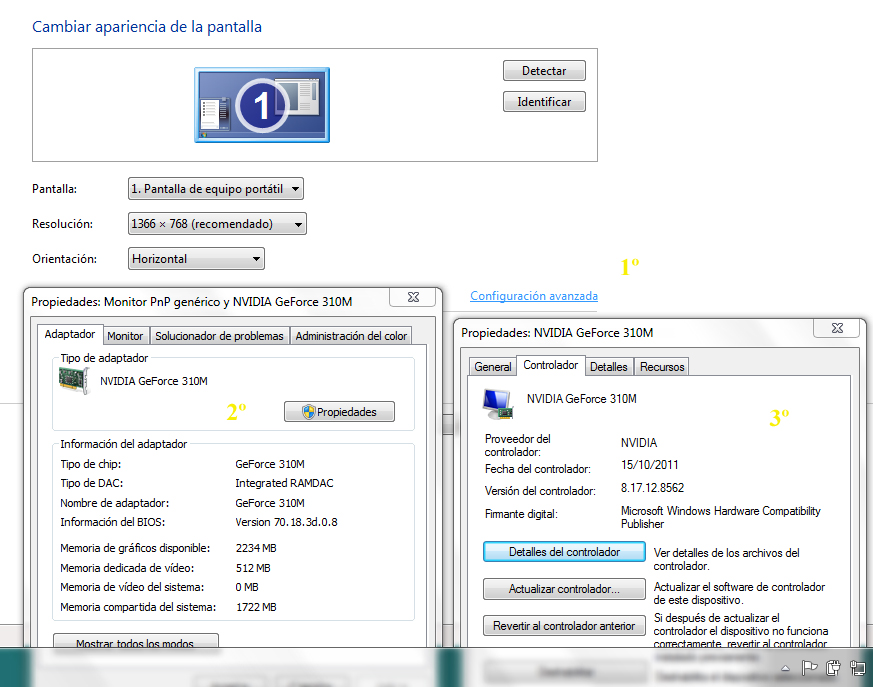Viewport: 873px width, 687px height.
Task: Select the 512 MB dedicated video memory value
Action: click(253, 568)
